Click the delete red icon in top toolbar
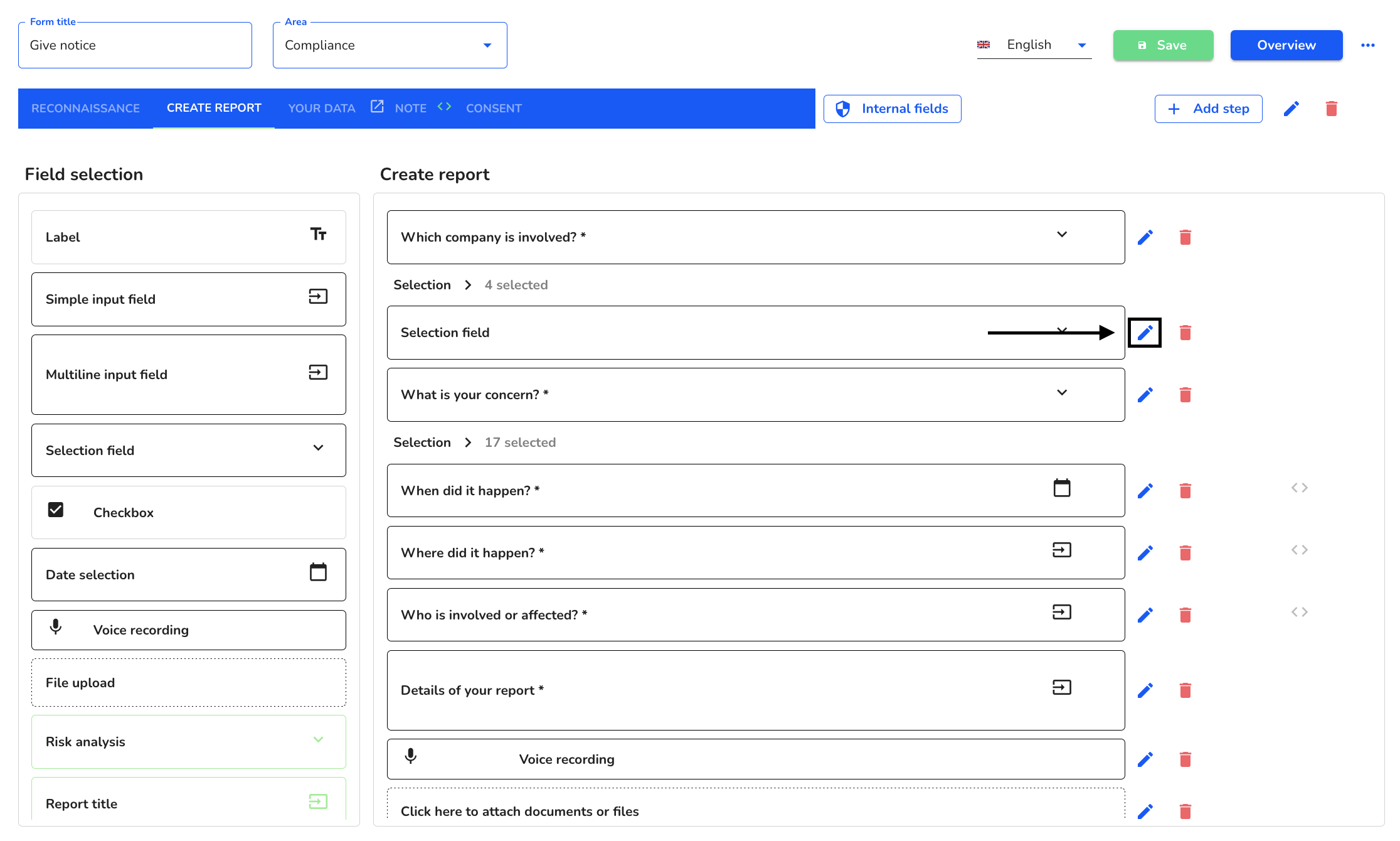Viewport: 1400px width, 841px height. [1333, 109]
